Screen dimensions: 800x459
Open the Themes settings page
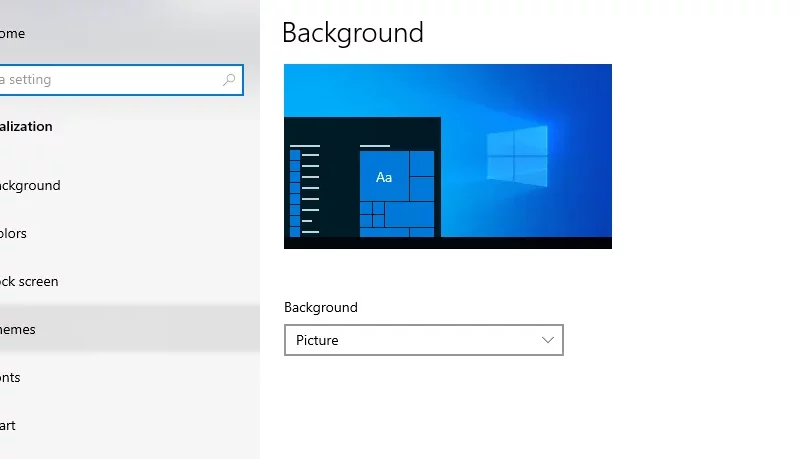(130, 329)
